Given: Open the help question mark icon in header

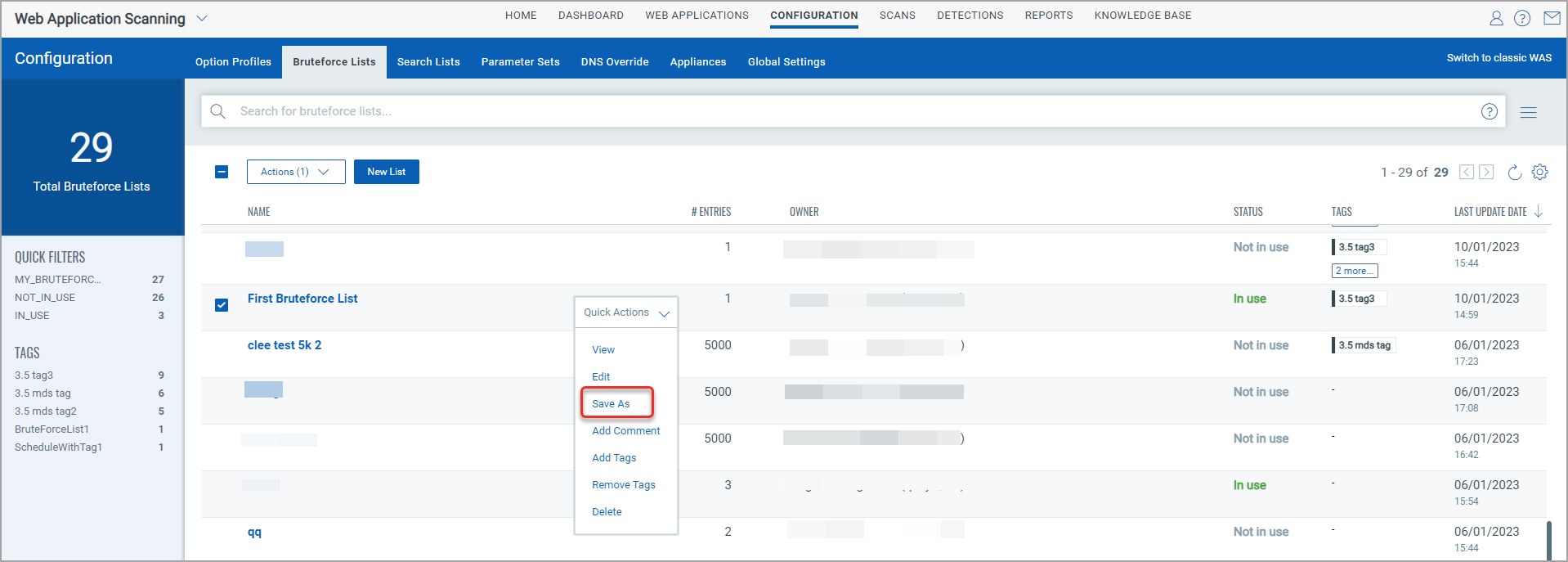Looking at the screenshot, I should coord(1522,18).
